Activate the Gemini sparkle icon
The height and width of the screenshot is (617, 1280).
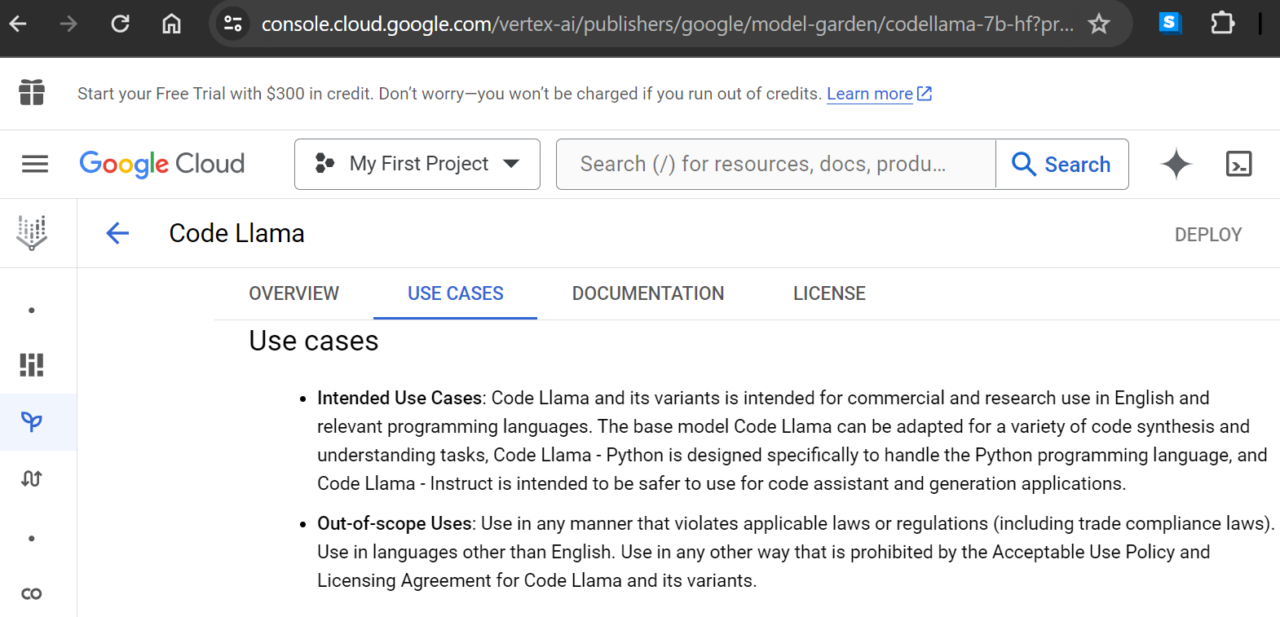click(1176, 163)
